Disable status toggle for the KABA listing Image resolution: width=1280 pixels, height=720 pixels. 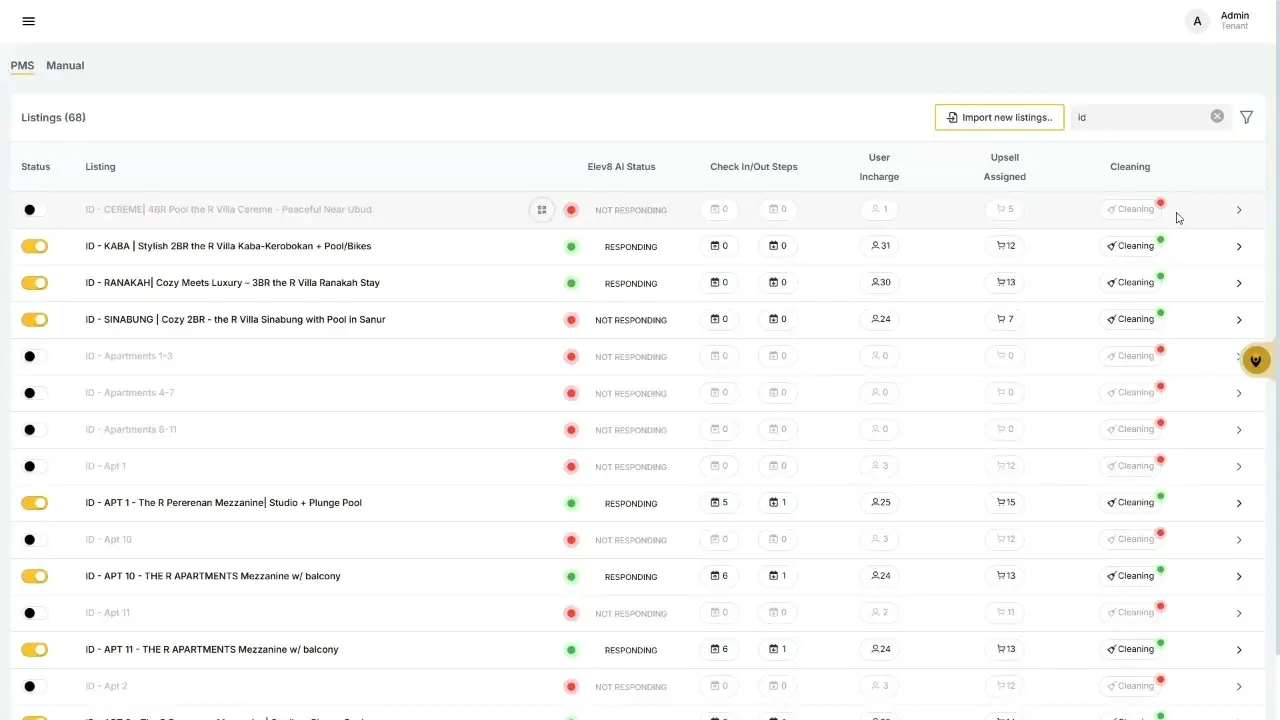[x=34, y=246]
